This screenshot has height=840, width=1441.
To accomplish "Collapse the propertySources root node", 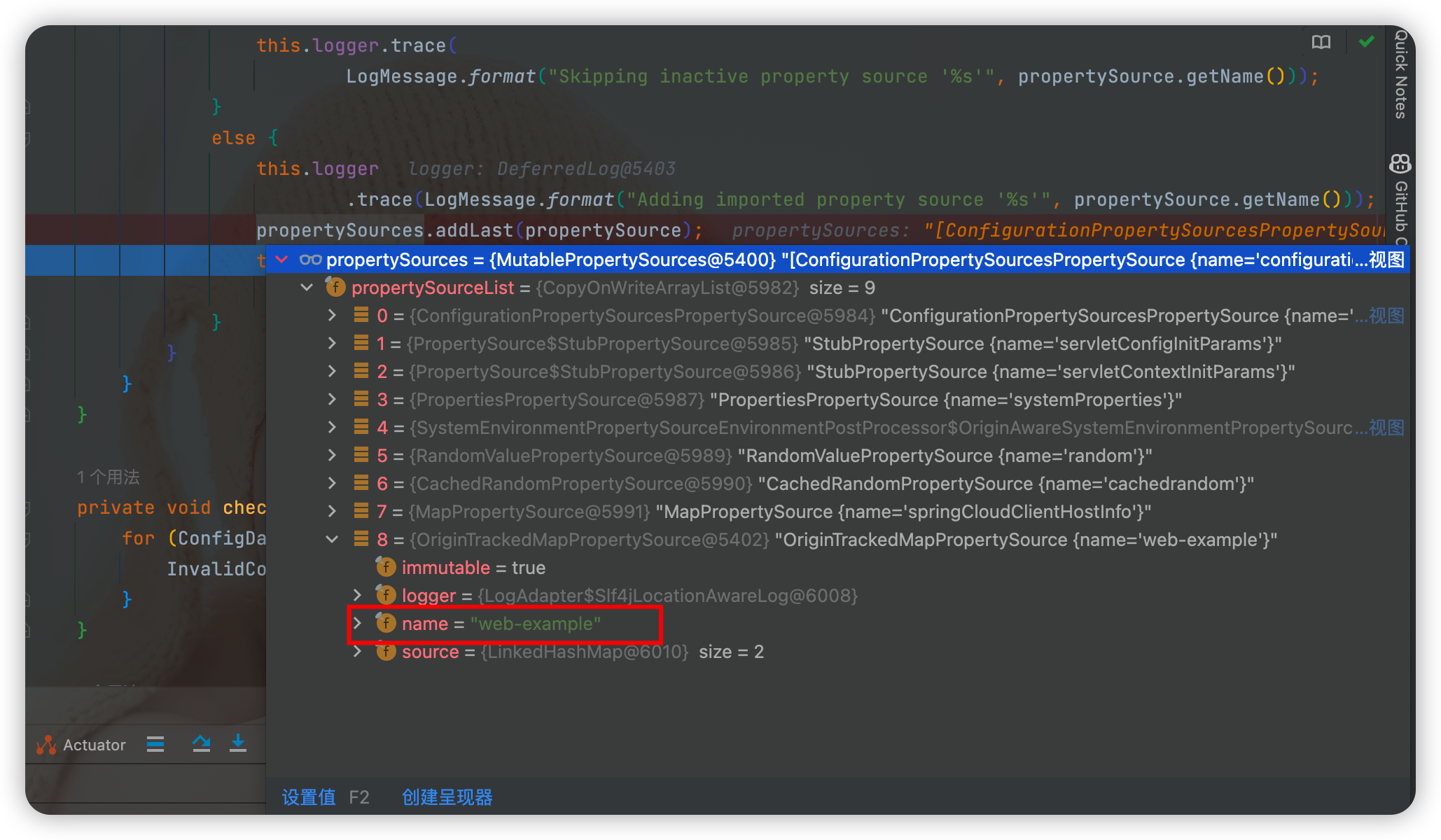I will point(282,260).
